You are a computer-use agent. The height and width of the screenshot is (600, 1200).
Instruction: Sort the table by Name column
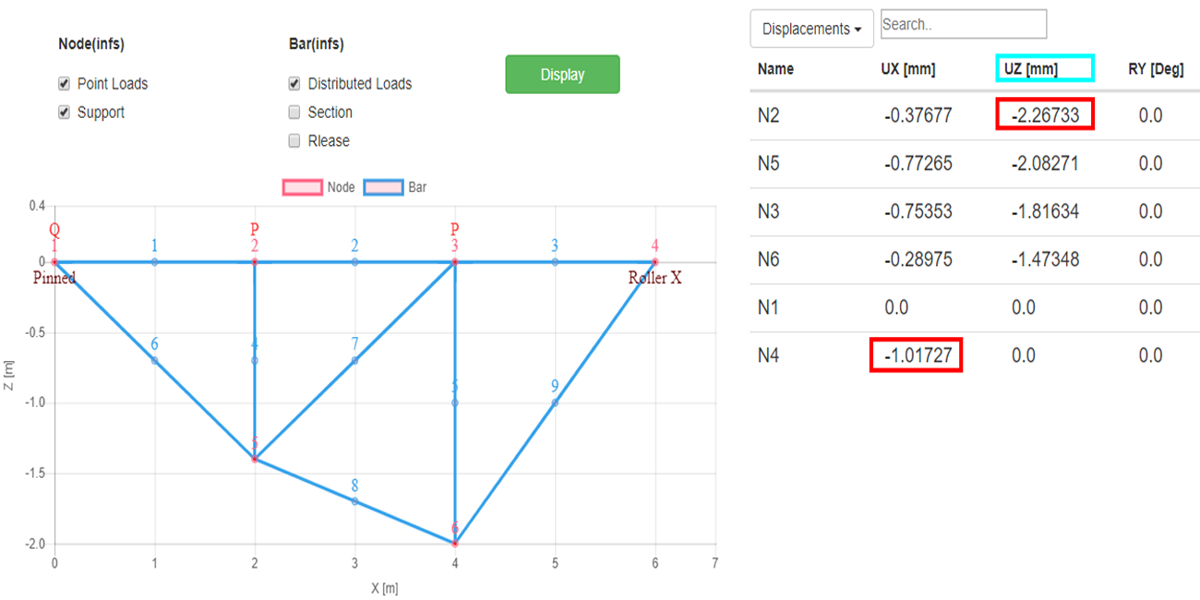[775, 69]
